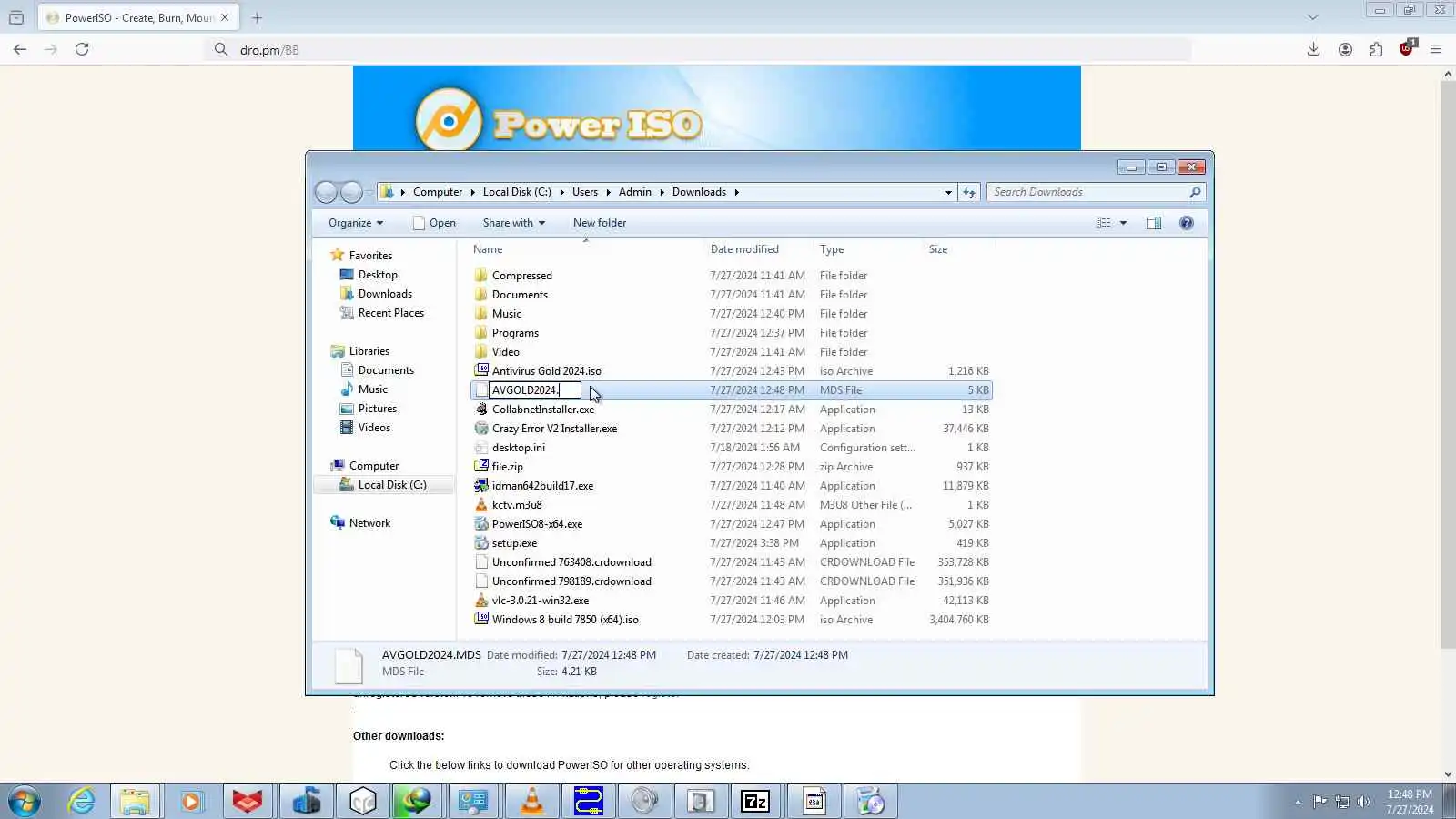Sort files by the Name column
Screen dimensions: 1456x819
[586, 249]
